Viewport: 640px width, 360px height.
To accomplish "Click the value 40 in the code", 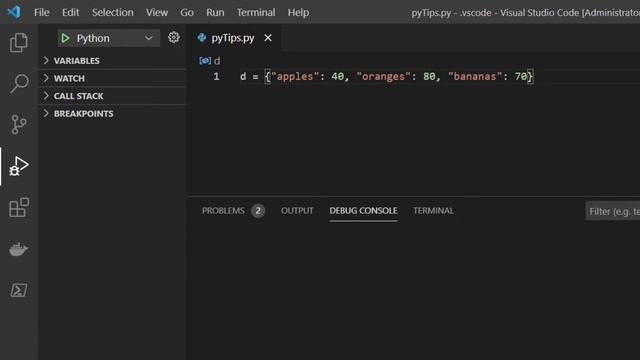I will (338, 76).
